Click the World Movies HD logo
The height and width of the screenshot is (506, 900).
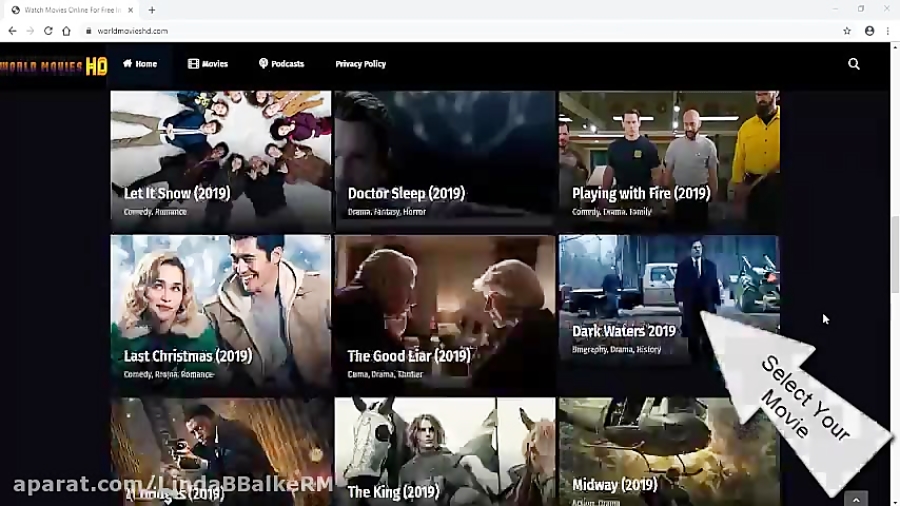tap(53, 66)
